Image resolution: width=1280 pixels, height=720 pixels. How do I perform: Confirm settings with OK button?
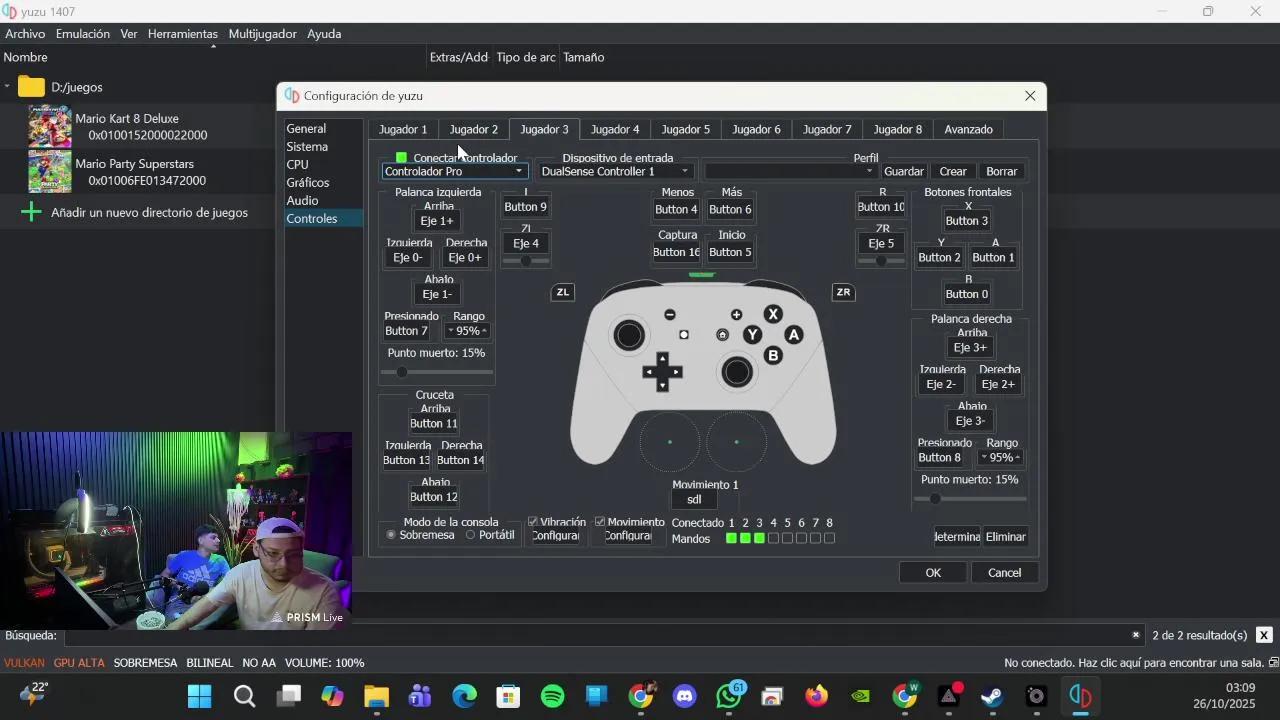click(x=933, y=573)
